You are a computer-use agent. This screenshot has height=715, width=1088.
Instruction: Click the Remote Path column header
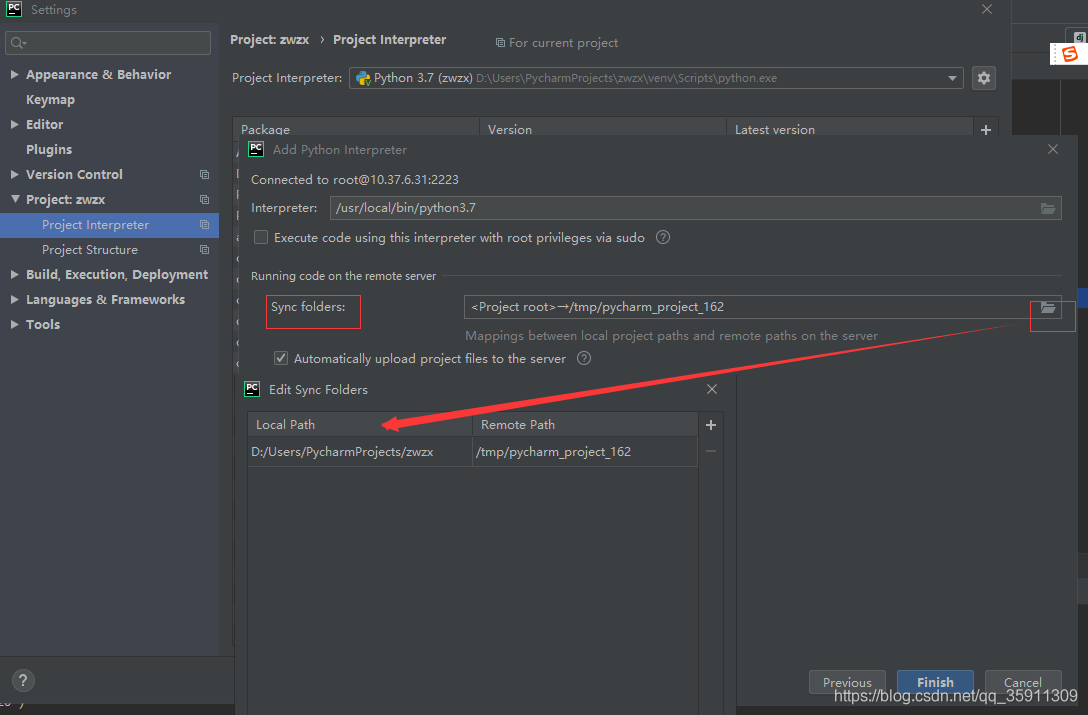pyautogui.click(x=584, y=424)
